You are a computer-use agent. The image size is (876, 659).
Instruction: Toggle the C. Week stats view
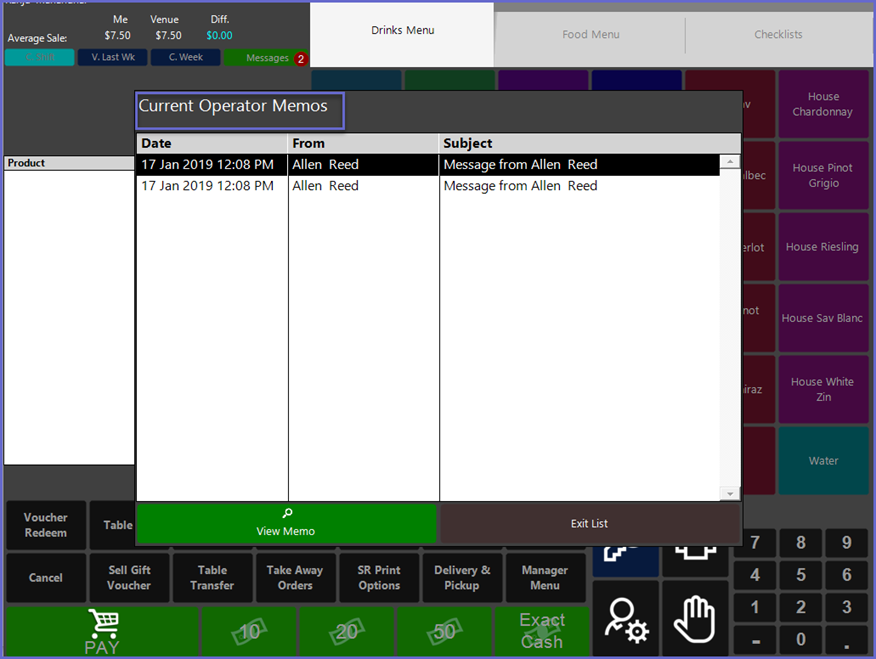click(x=185, y=58)
